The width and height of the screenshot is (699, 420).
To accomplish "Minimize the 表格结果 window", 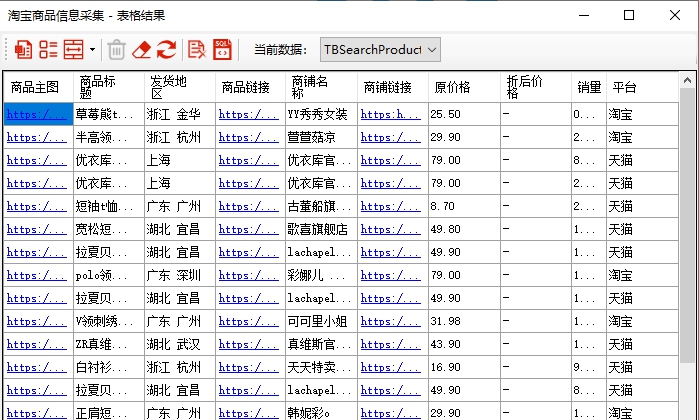I will [584, 15].
